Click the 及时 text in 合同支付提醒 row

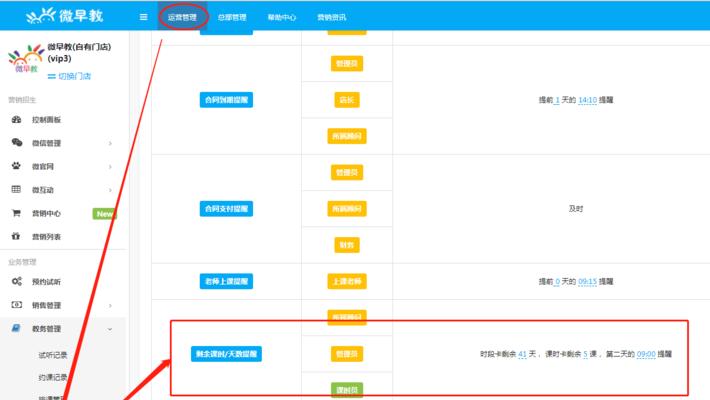[576, 208]
